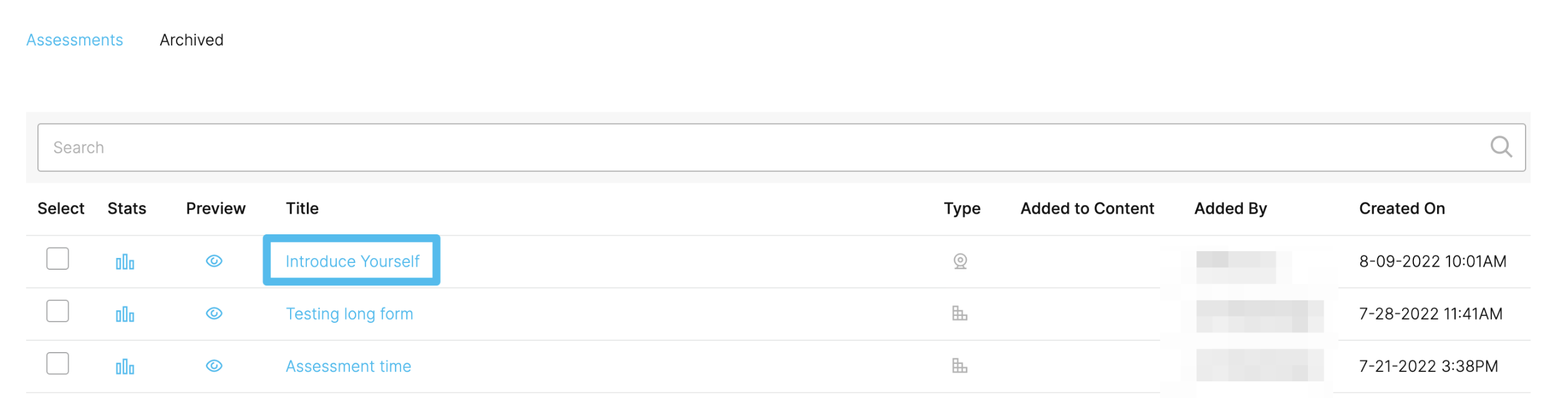Preview Testing long form via eye icon
Image resolution: width=1568 pixels, height=415 pixels.
tap(214, 313)
